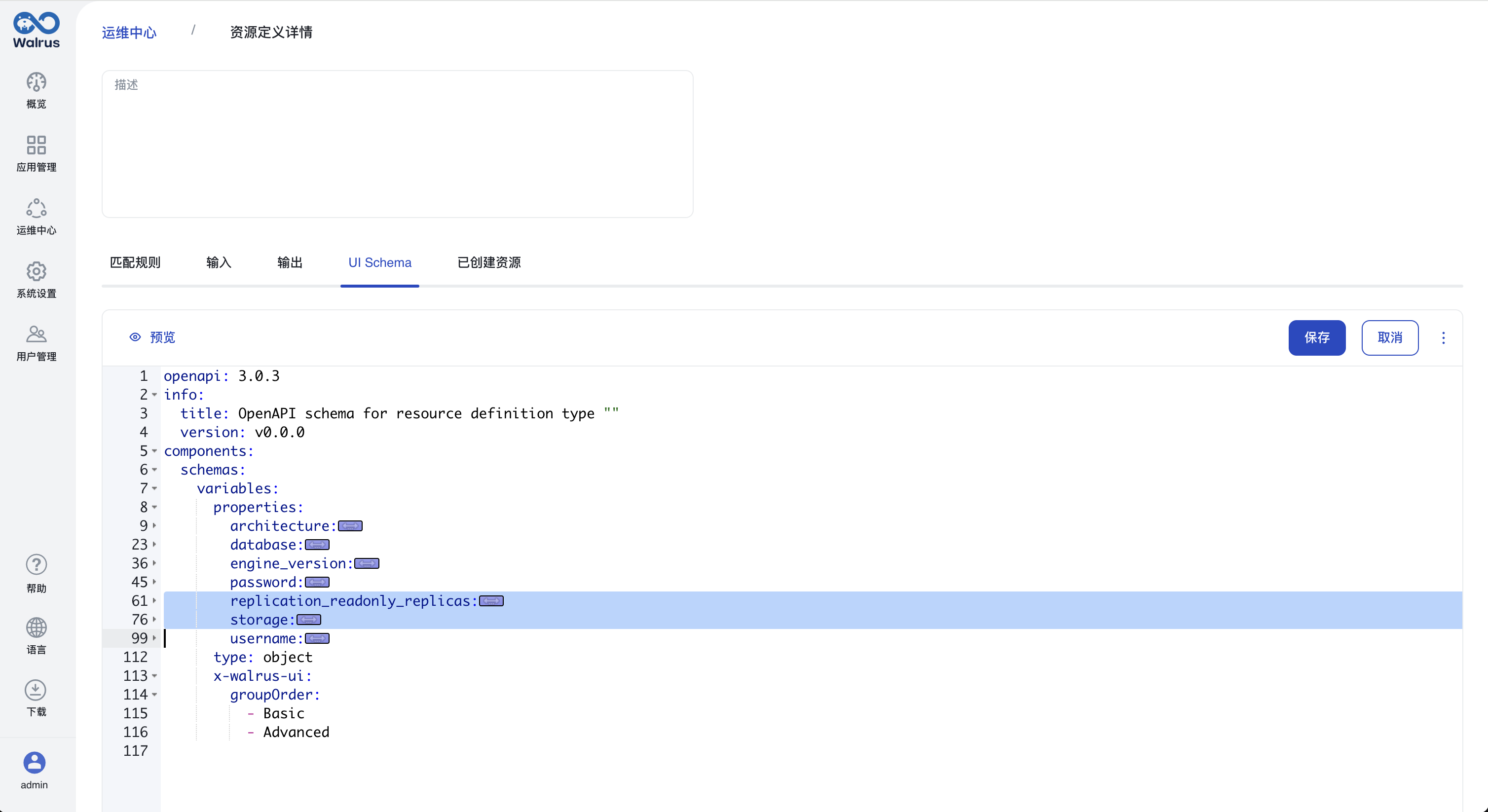Image resolution: width=1488 pixels, height=812 pixels.
Task: Switch to the 匹配规则 tab
Action: [x=135, y=262]
